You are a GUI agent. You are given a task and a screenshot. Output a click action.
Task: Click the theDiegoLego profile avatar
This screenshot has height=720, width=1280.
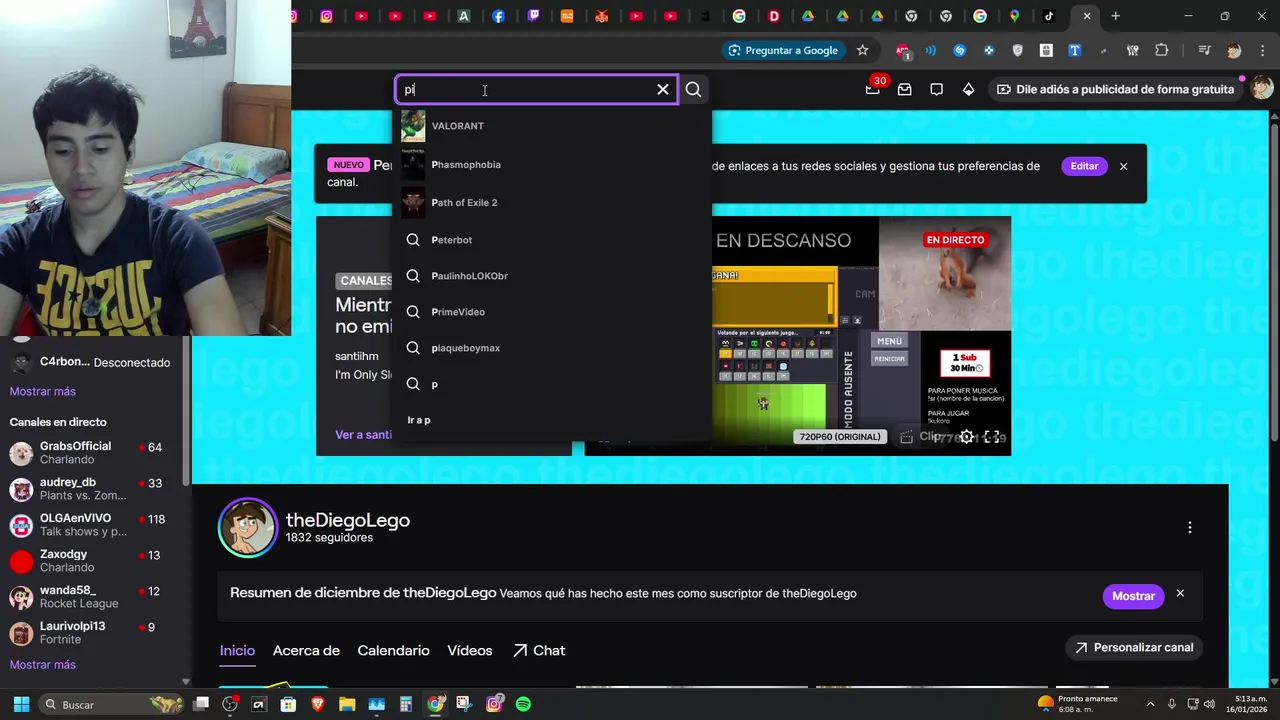tap(248, 527)
